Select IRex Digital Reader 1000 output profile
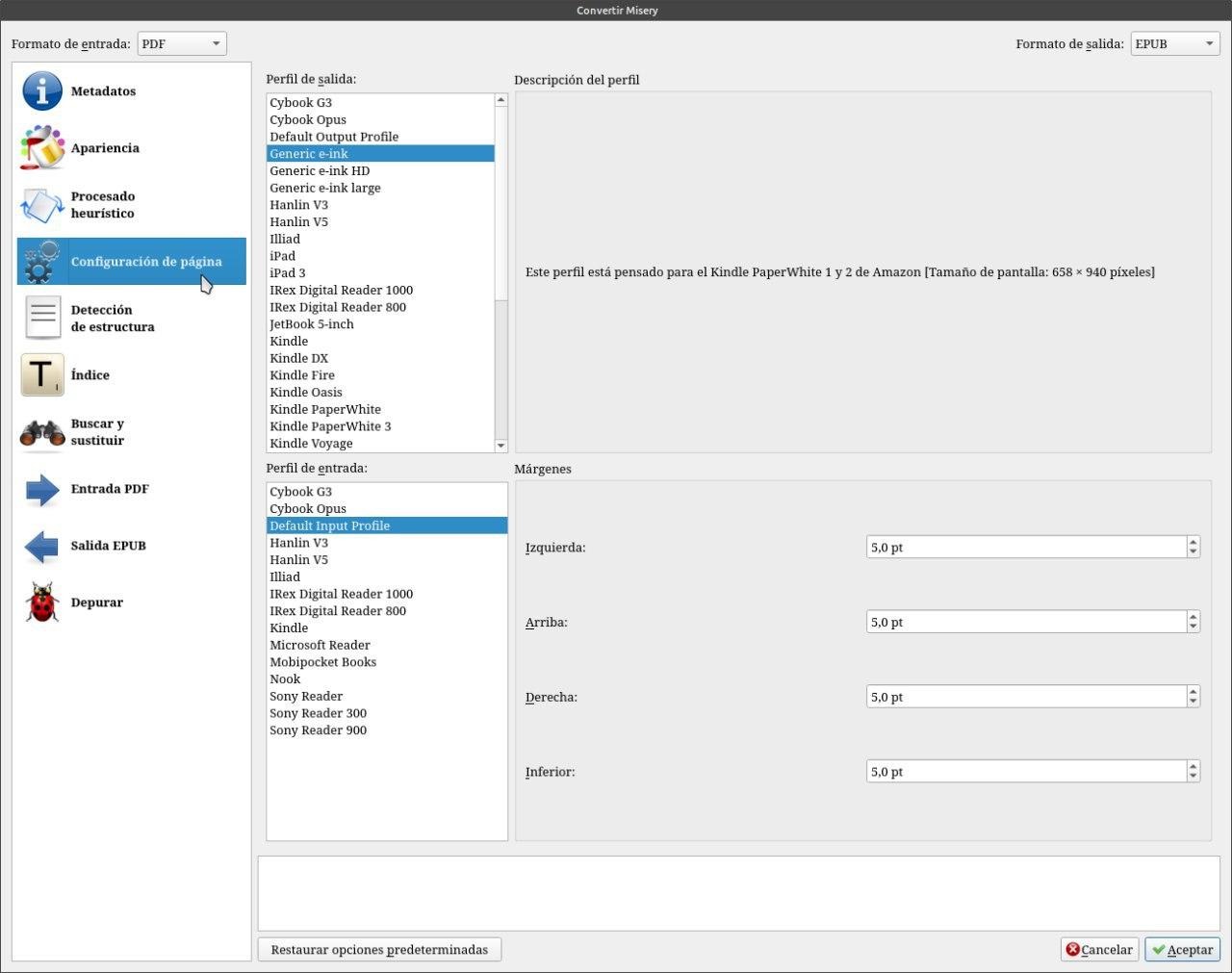1232x973 pixels. 380,291
